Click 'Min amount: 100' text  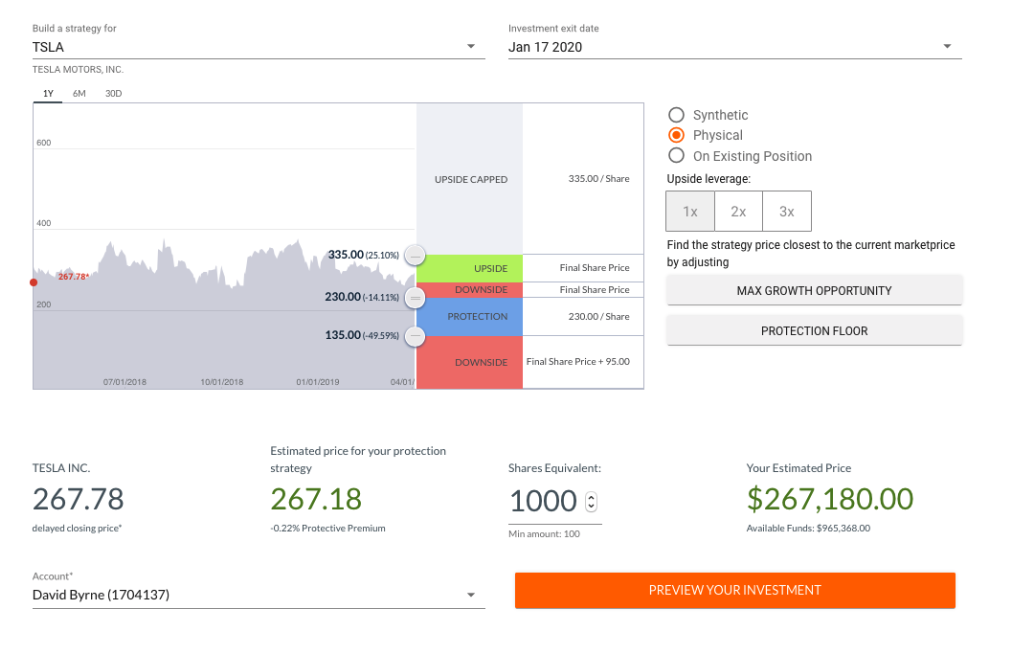(544, 534)
